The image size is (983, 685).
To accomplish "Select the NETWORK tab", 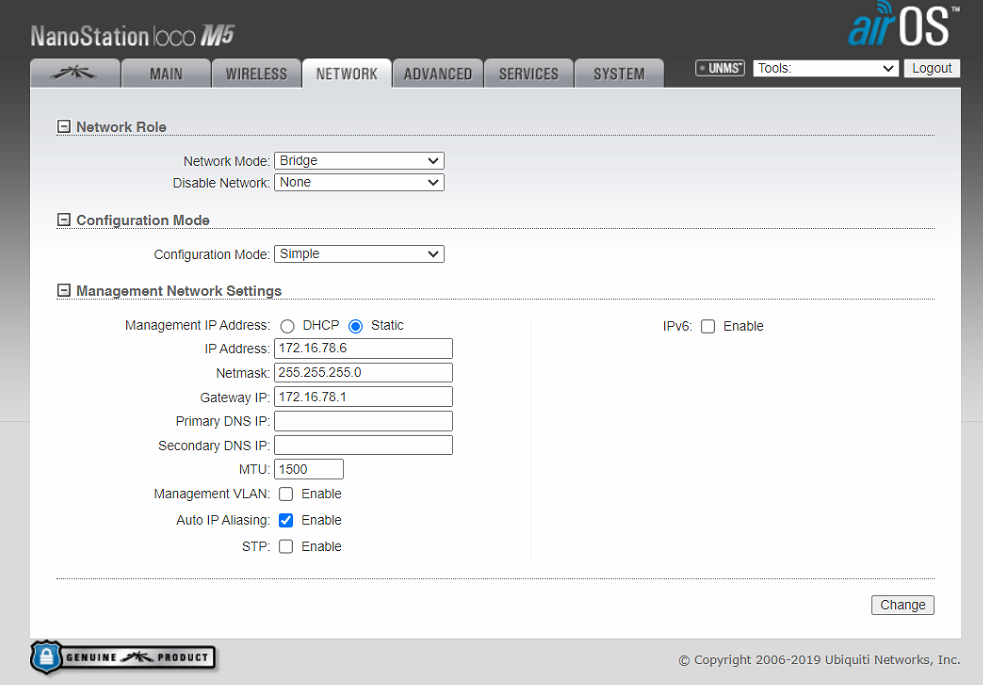I will [x=347, y=73].
